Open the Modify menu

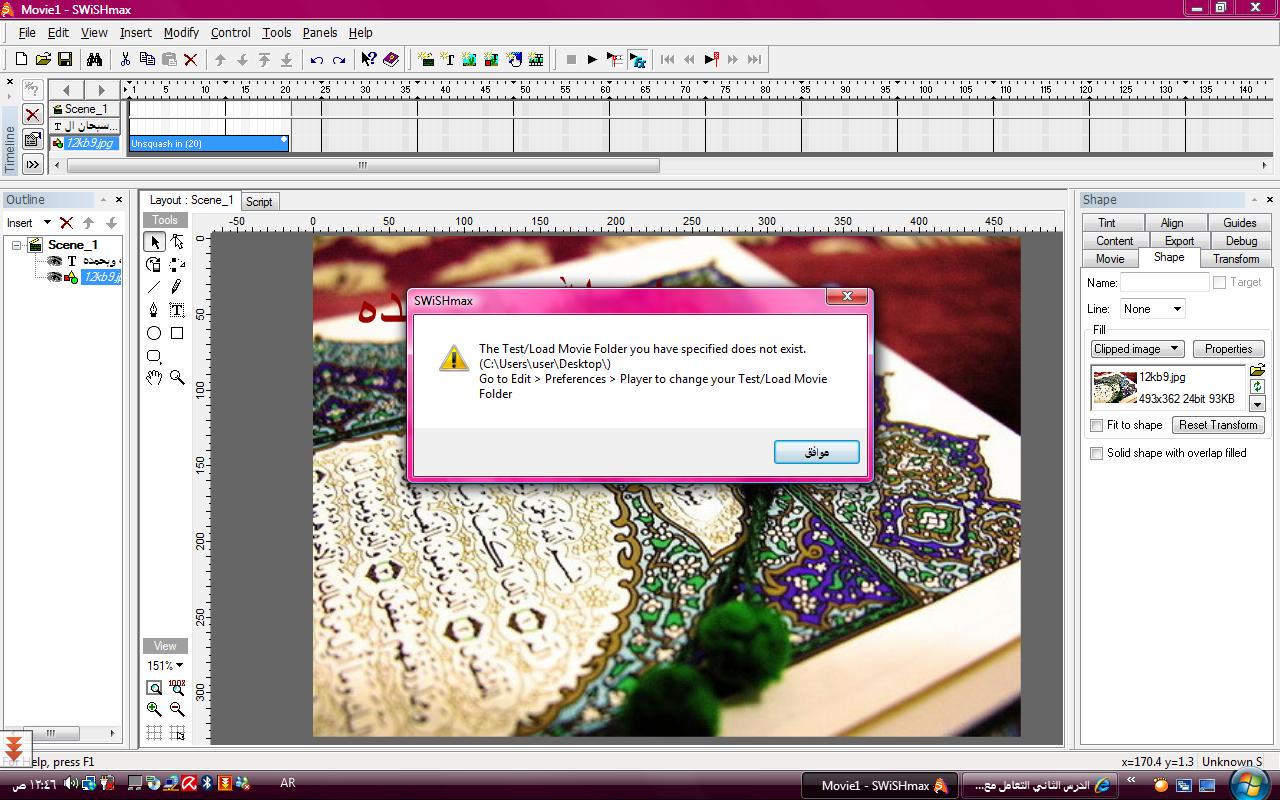click(181, 32)
